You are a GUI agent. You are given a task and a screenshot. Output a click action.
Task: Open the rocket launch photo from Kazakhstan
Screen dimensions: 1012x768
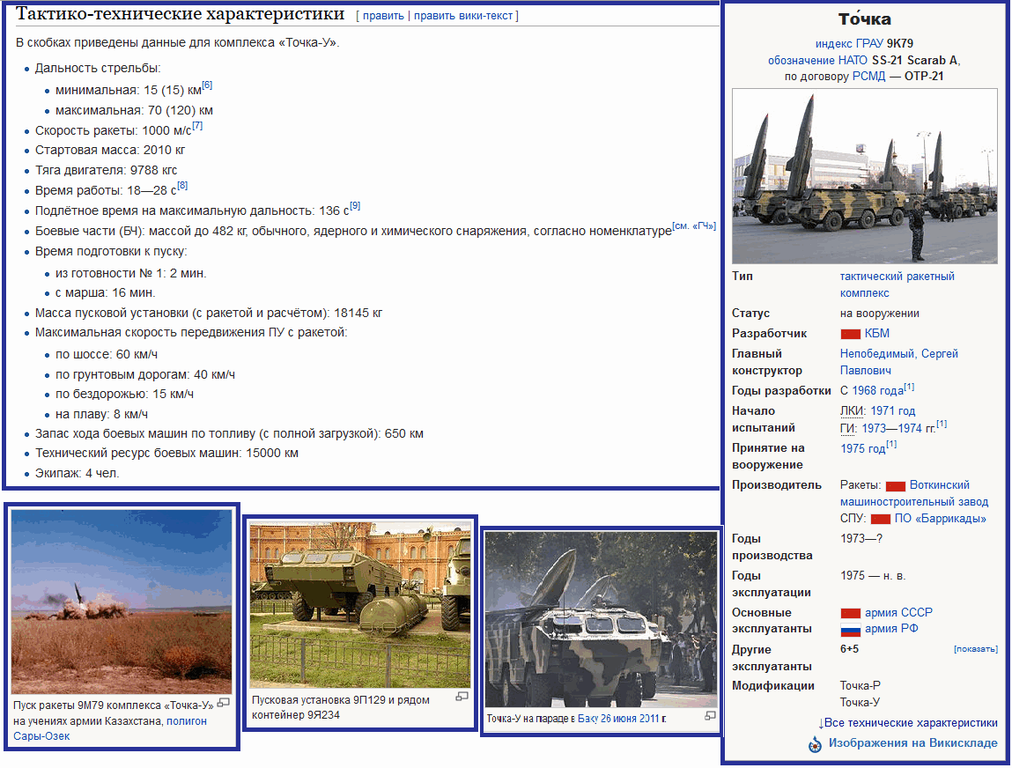[121, 601]
